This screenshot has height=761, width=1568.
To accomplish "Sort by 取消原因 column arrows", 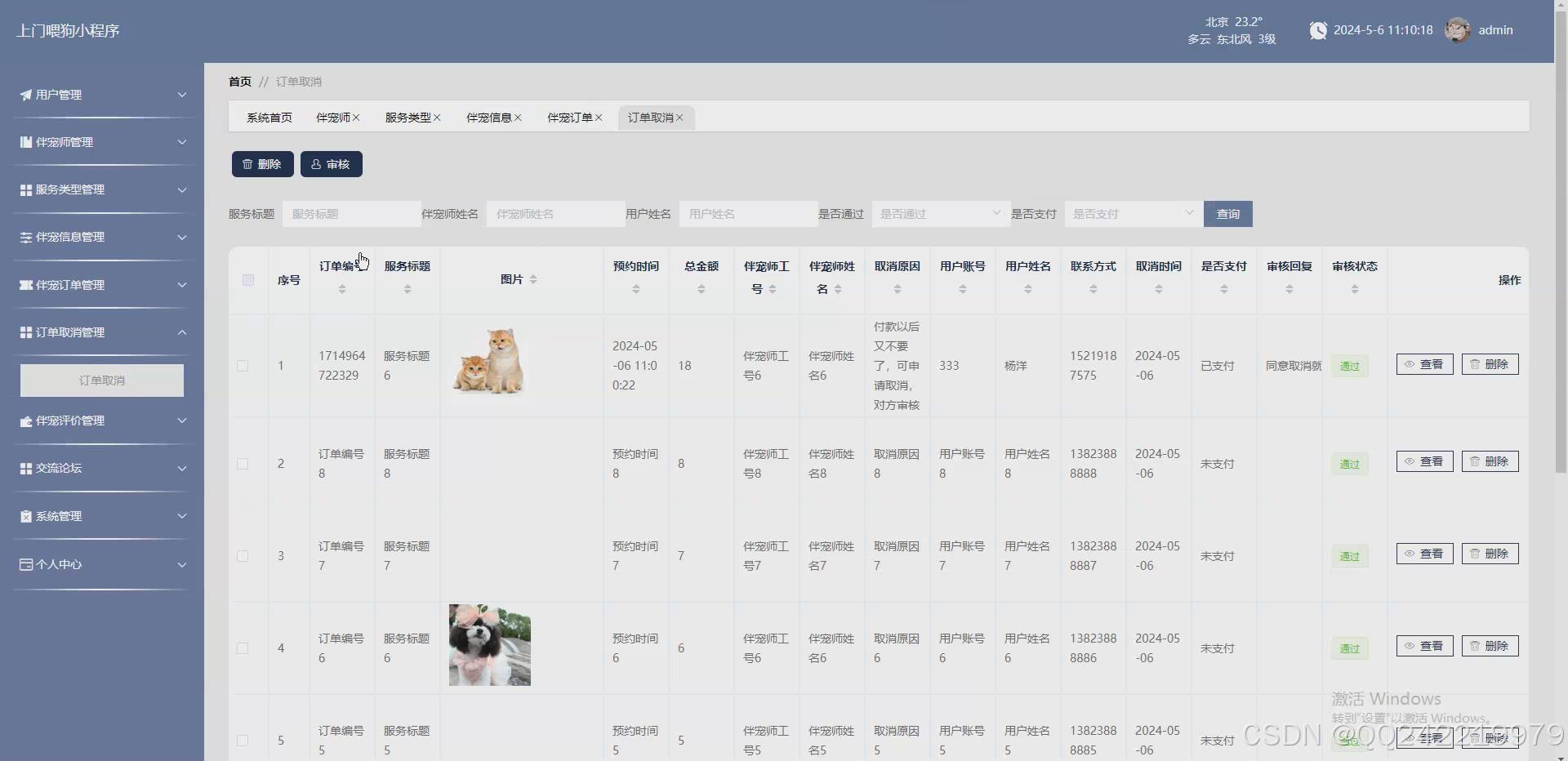I will (x=898, y=289).
